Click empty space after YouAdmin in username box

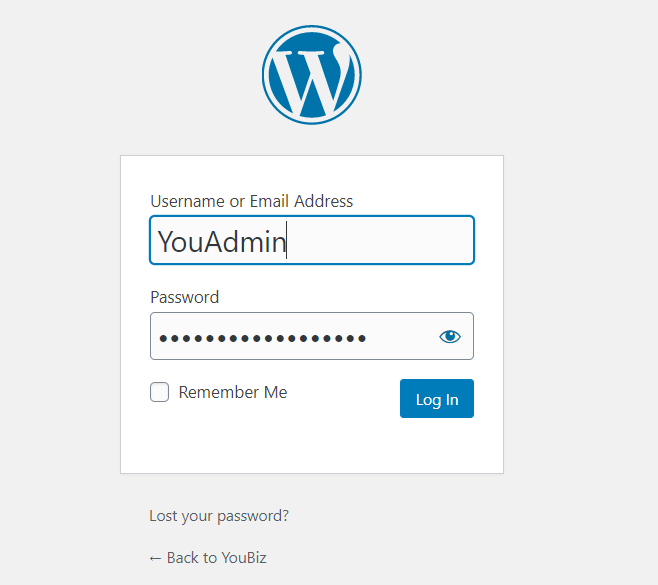coord(378,240)
